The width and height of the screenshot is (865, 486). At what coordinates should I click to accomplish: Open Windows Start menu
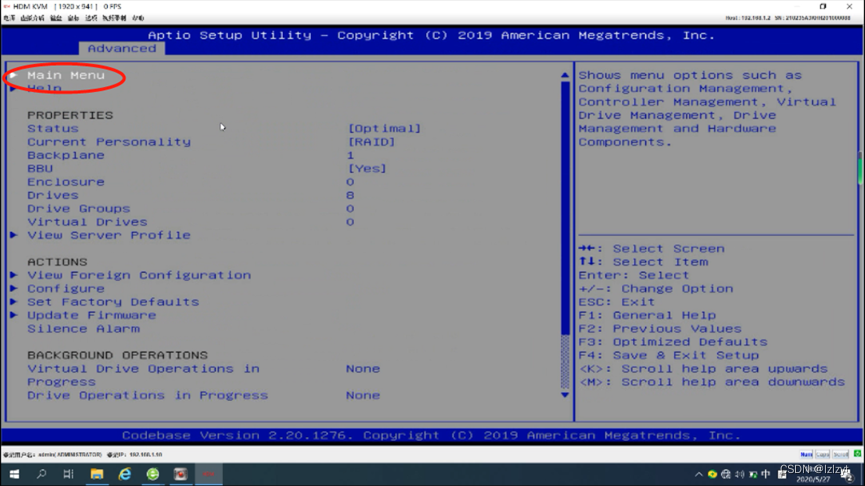pos(14,474)
